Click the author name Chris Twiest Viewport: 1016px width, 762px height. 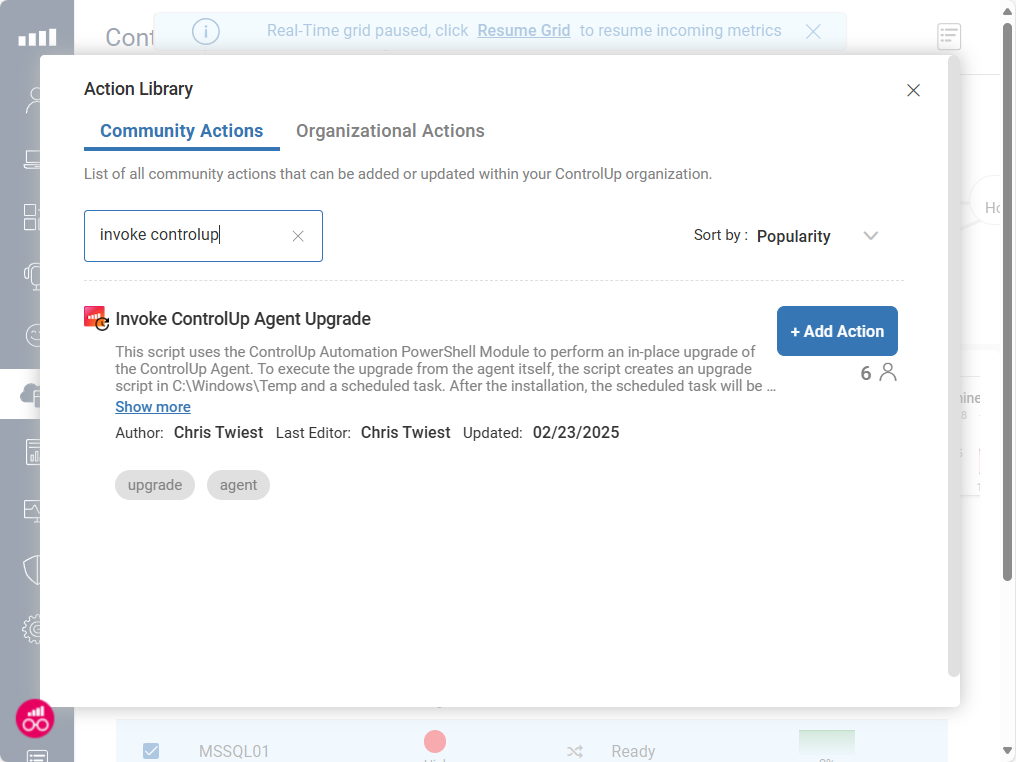(x=218, y=432)
